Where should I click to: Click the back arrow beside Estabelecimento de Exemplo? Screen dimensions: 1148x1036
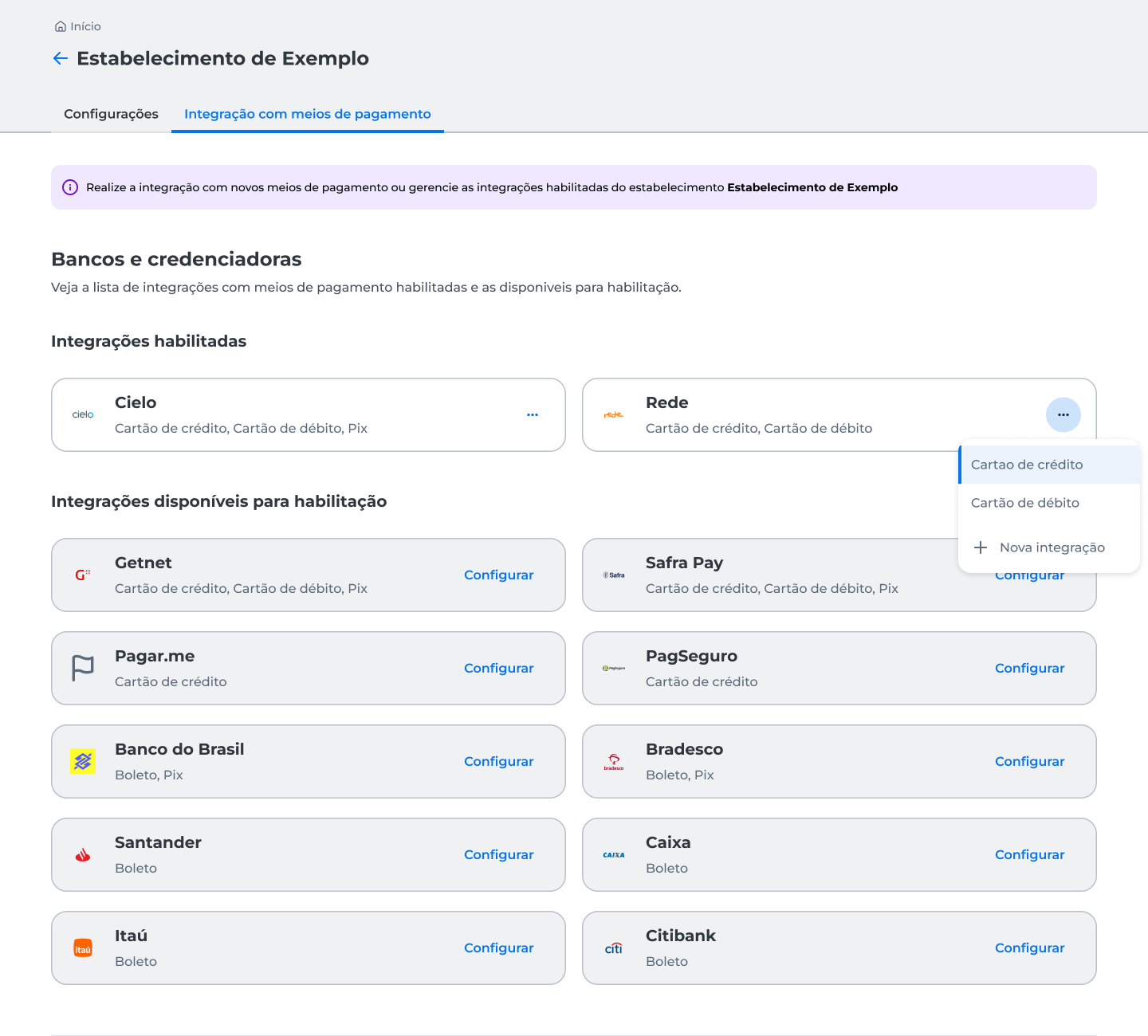[x=61, y=58]
